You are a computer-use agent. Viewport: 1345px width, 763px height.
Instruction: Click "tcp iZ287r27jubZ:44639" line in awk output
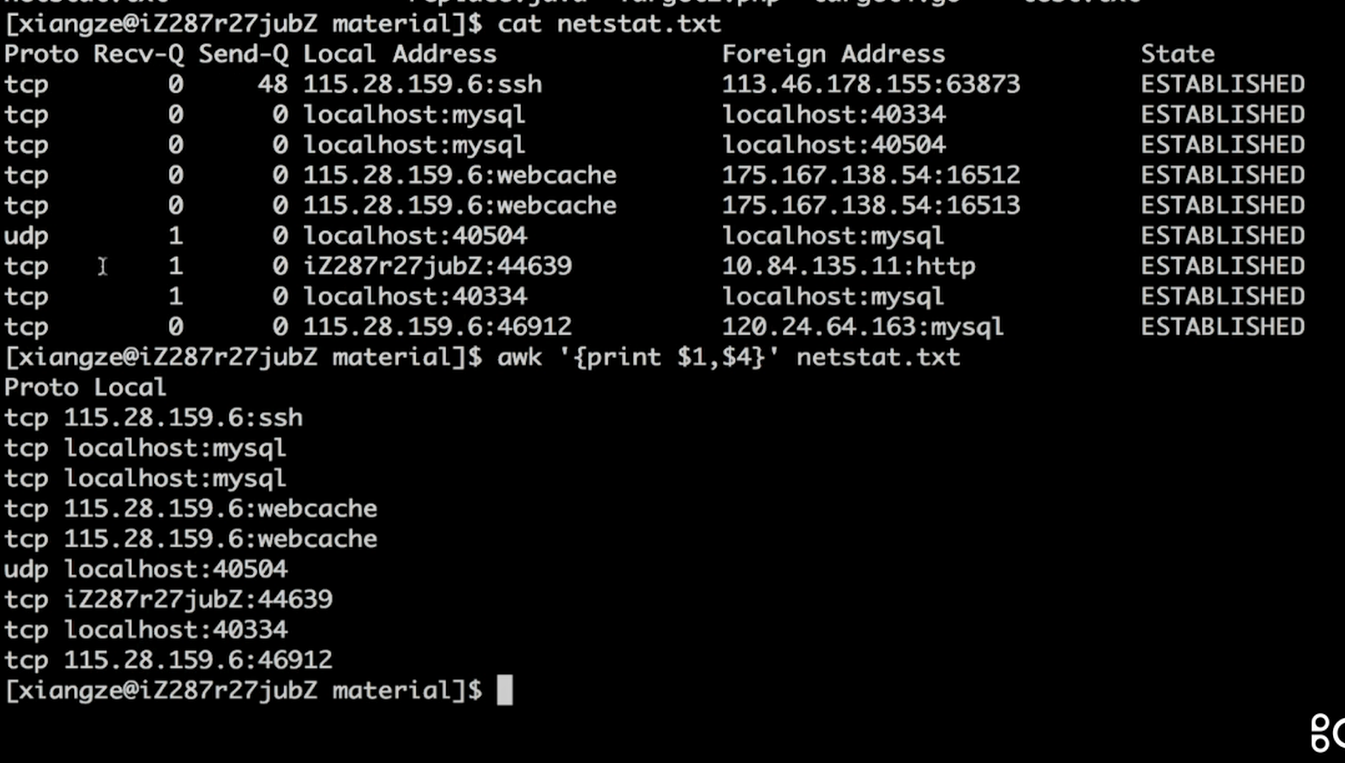click(168, 599)
